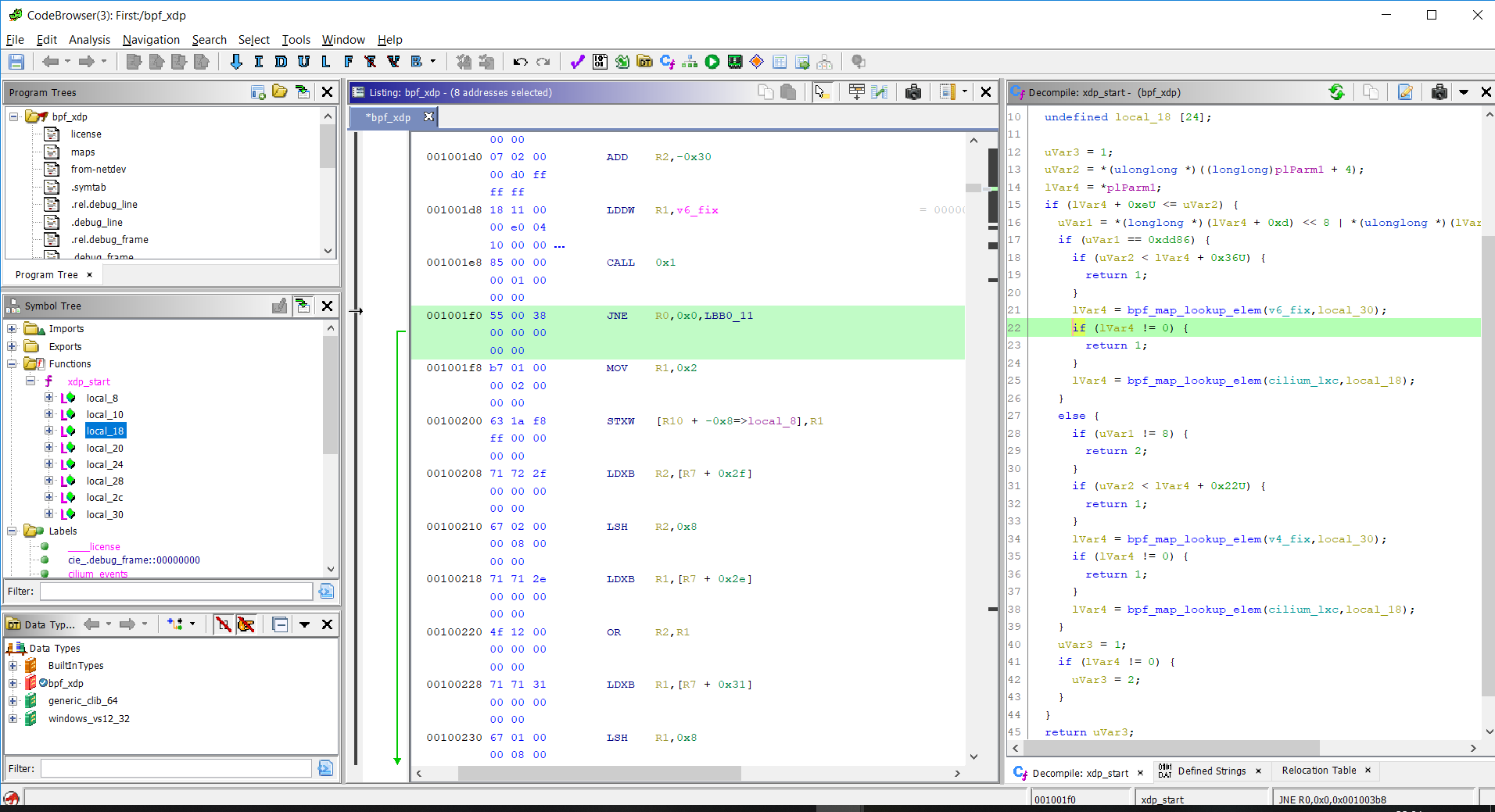The width and height of the screenshot is (1495, 812).
Task: Click LBB0_11 label in JNE instruction
Action: click(x=728, y=316)
